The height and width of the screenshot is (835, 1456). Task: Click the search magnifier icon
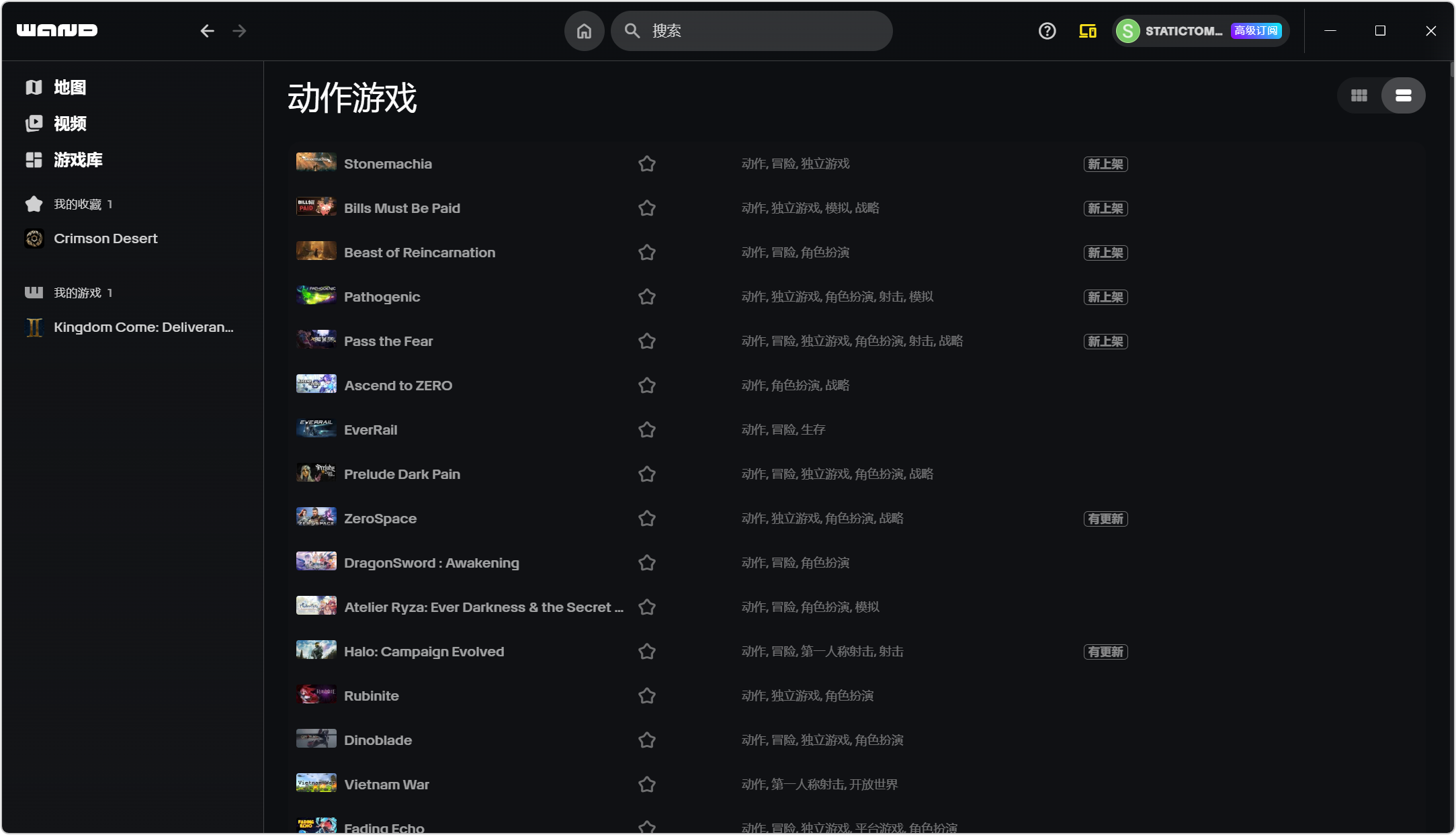[x=632, y=31]
